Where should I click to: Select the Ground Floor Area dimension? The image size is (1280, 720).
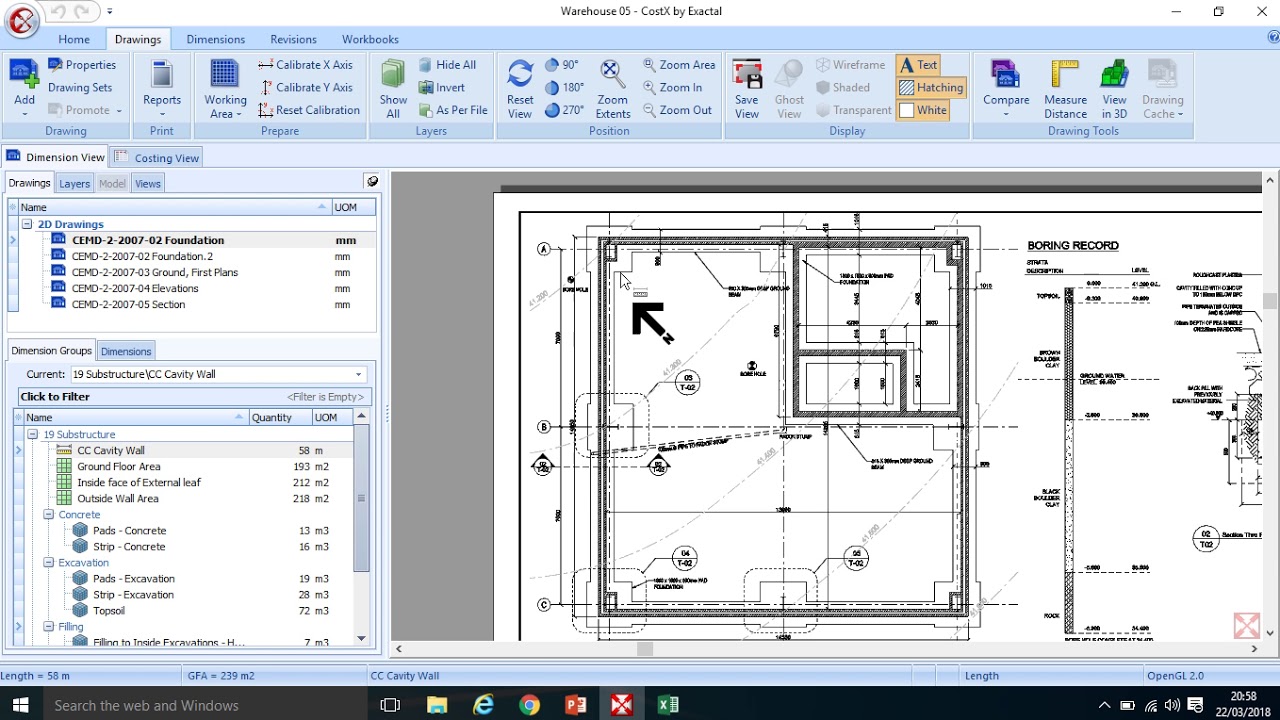pyautogui.click(x=119, y=466)
